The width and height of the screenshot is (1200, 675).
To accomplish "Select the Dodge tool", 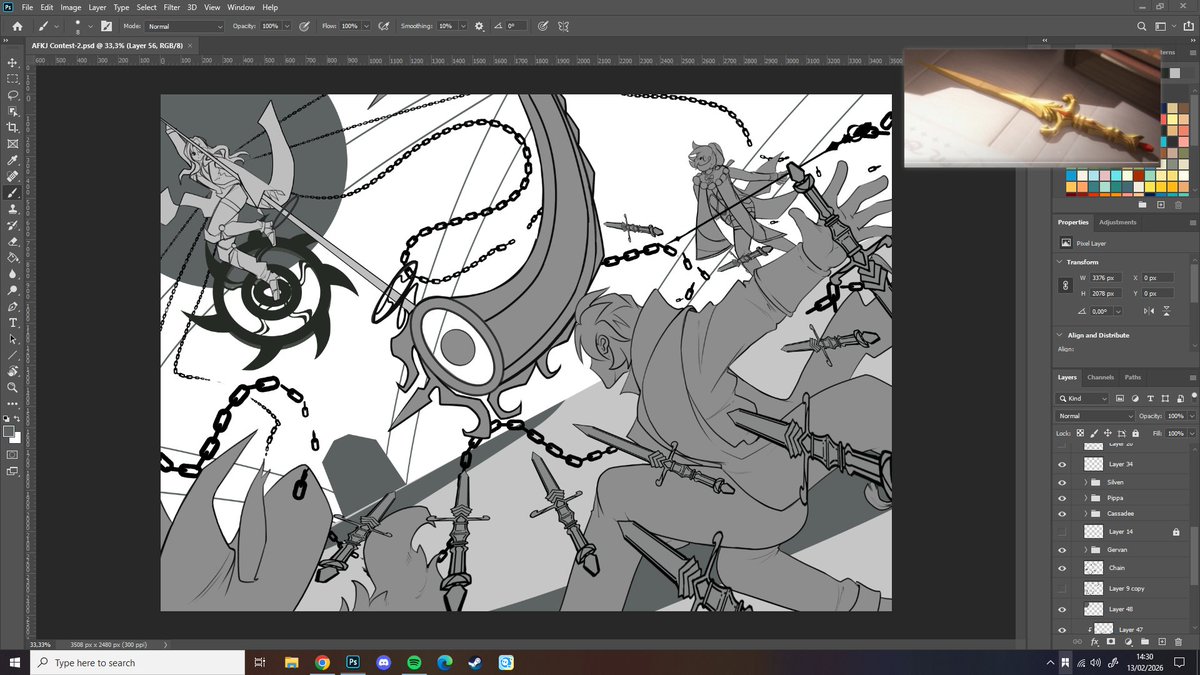I will pyautogui.click(x=13, y=288).
